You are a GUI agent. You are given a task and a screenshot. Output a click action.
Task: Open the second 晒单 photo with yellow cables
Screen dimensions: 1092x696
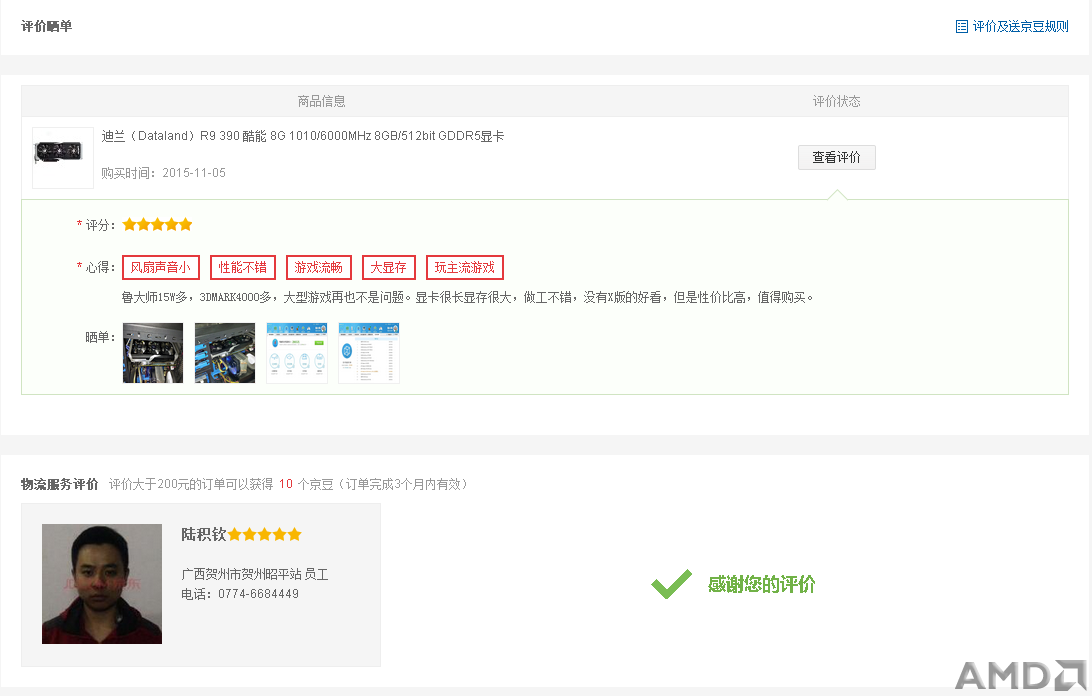coord(225,353)
